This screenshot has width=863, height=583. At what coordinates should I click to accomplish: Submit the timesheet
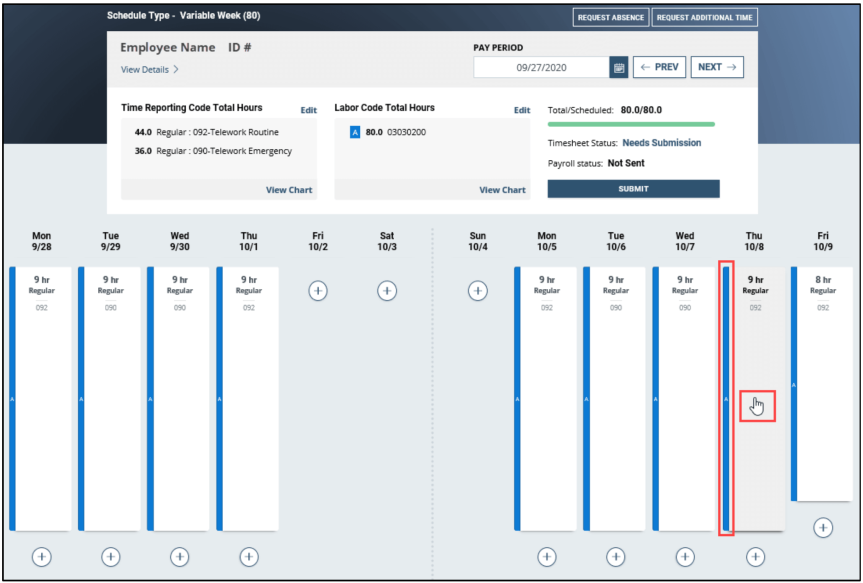point(633,188)
